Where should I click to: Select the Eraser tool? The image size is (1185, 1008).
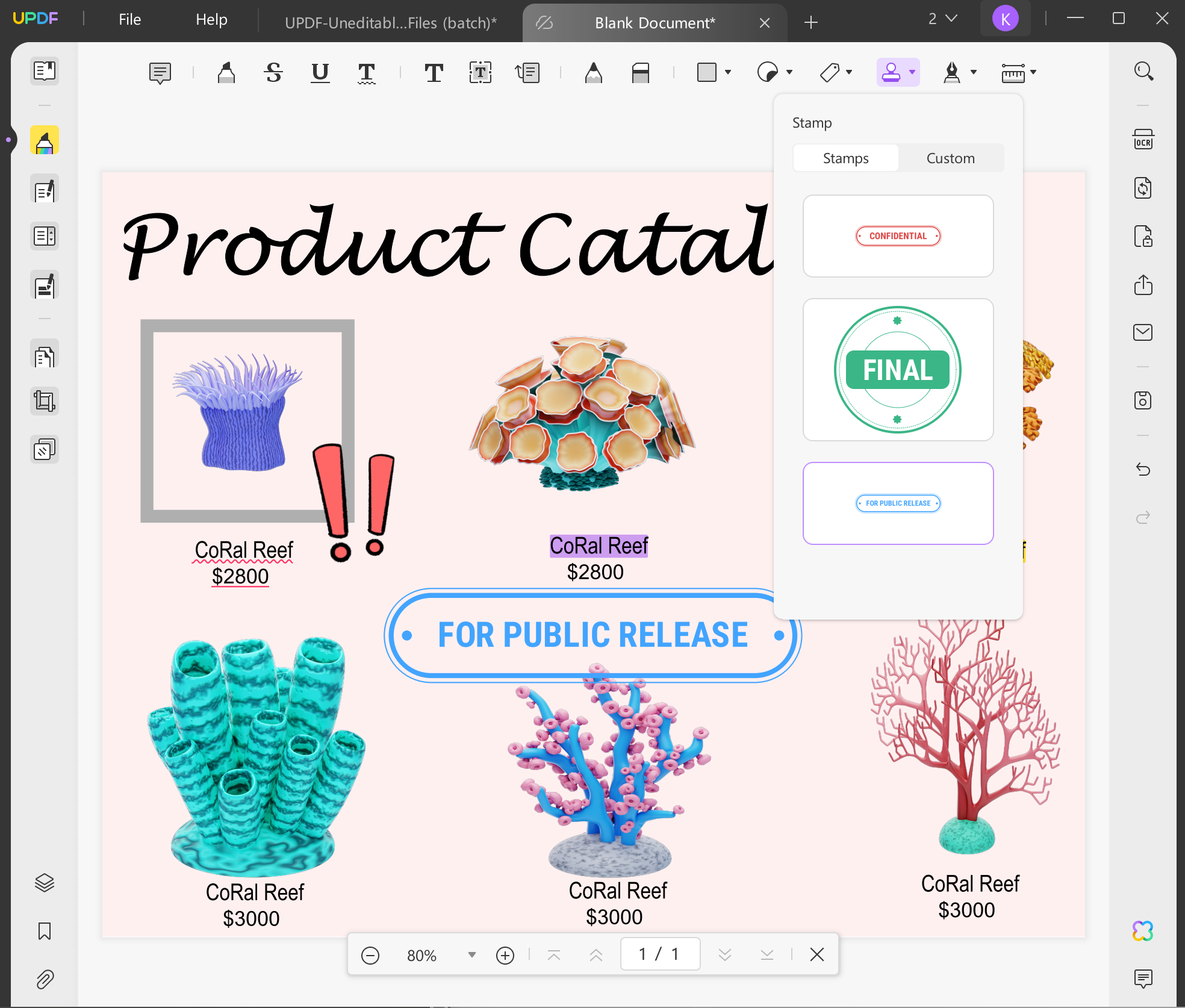(640, 73)
